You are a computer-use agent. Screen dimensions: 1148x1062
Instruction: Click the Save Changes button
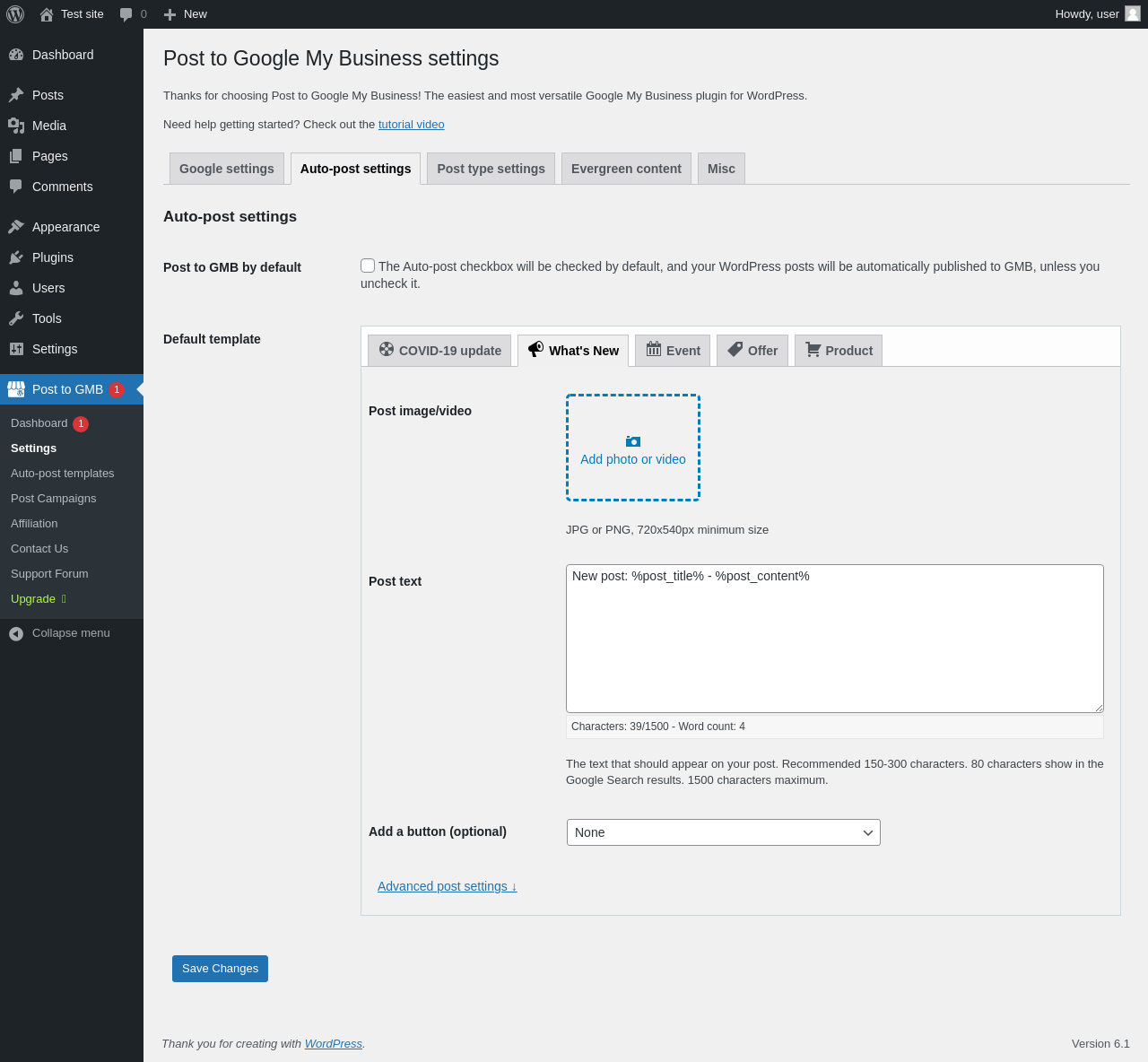pos(220,969)
